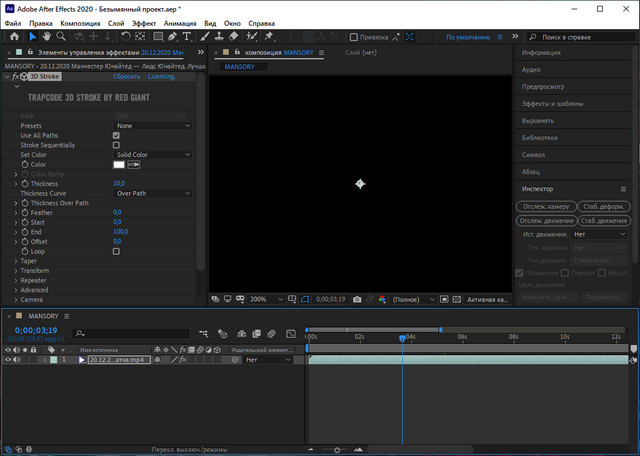Select the Brush tool

[204, 36]
